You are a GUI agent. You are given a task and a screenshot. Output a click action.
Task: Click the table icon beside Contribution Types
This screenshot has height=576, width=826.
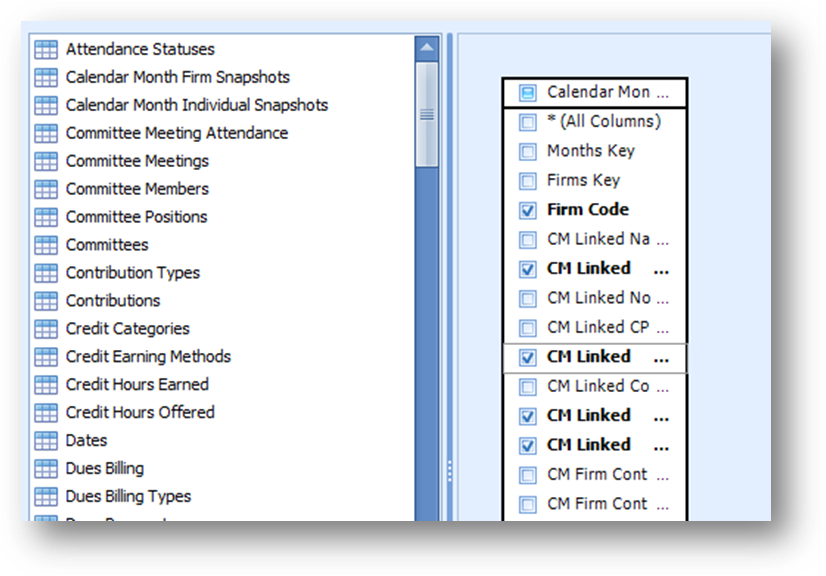tap(46, 273)
